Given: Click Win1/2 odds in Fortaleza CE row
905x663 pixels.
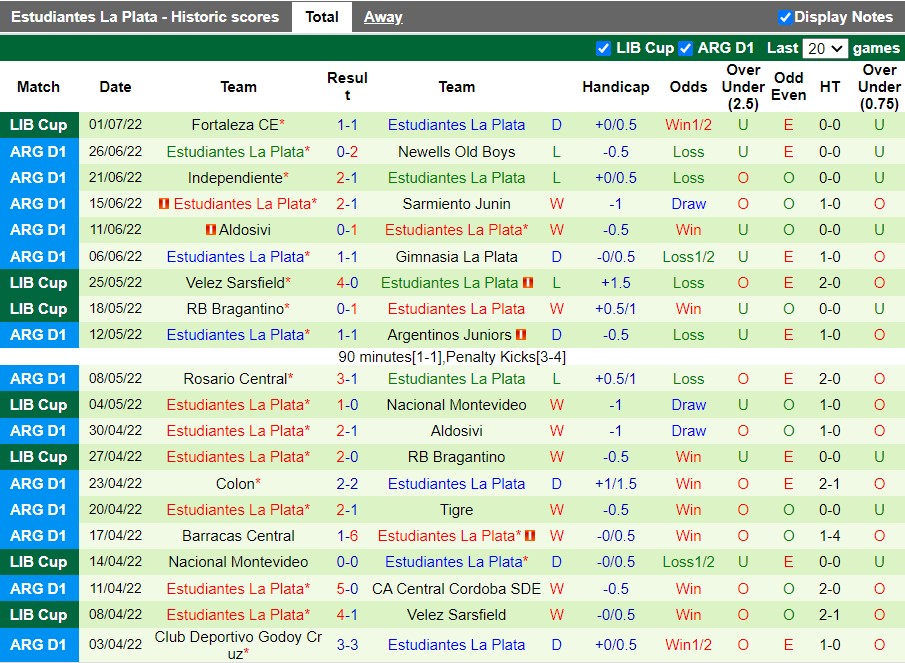Looking at the screenshot, I should [x=689, y=125].
